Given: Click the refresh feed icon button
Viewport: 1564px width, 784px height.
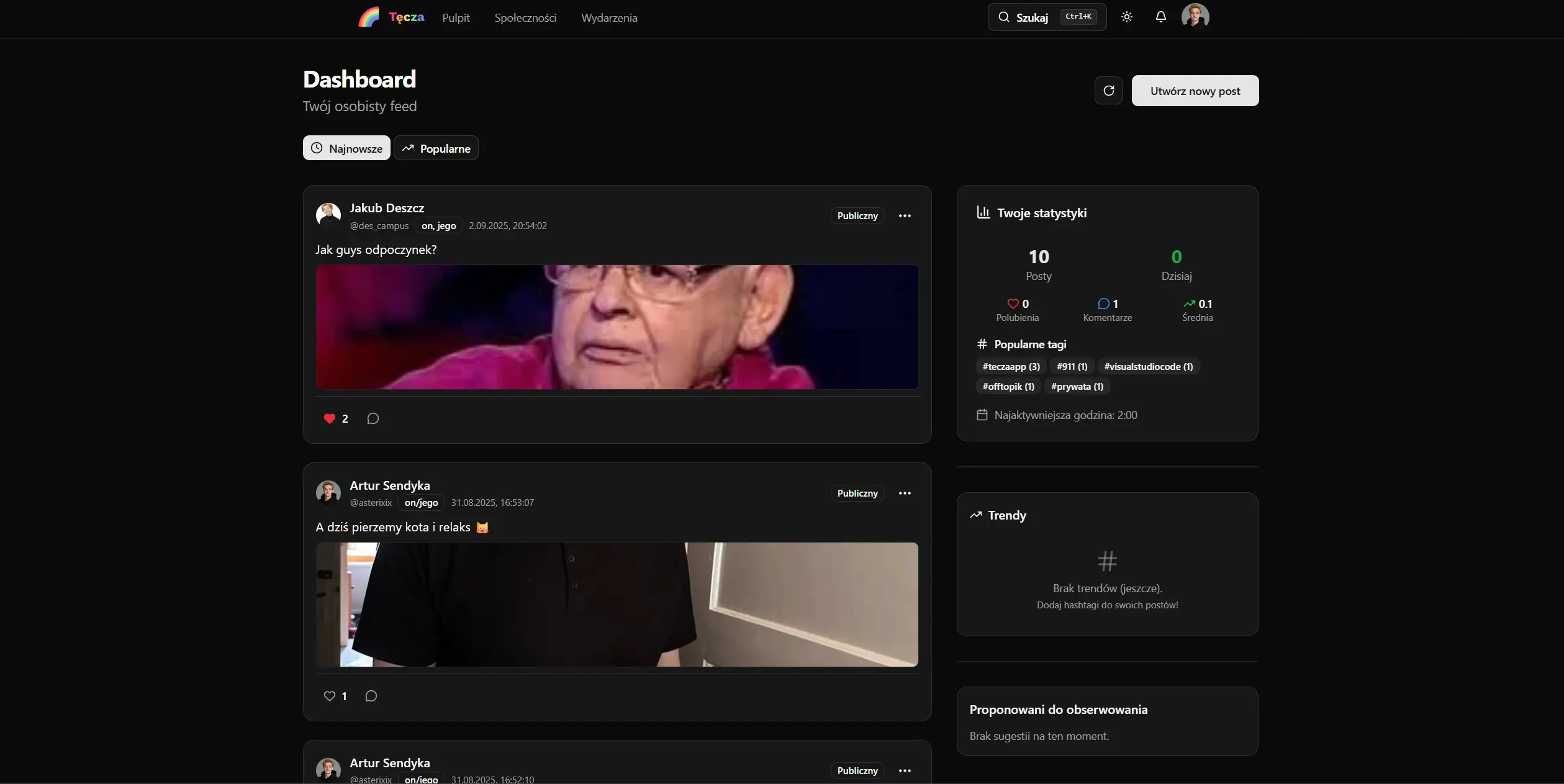Looking at the screenshot, I should 1108,91.
